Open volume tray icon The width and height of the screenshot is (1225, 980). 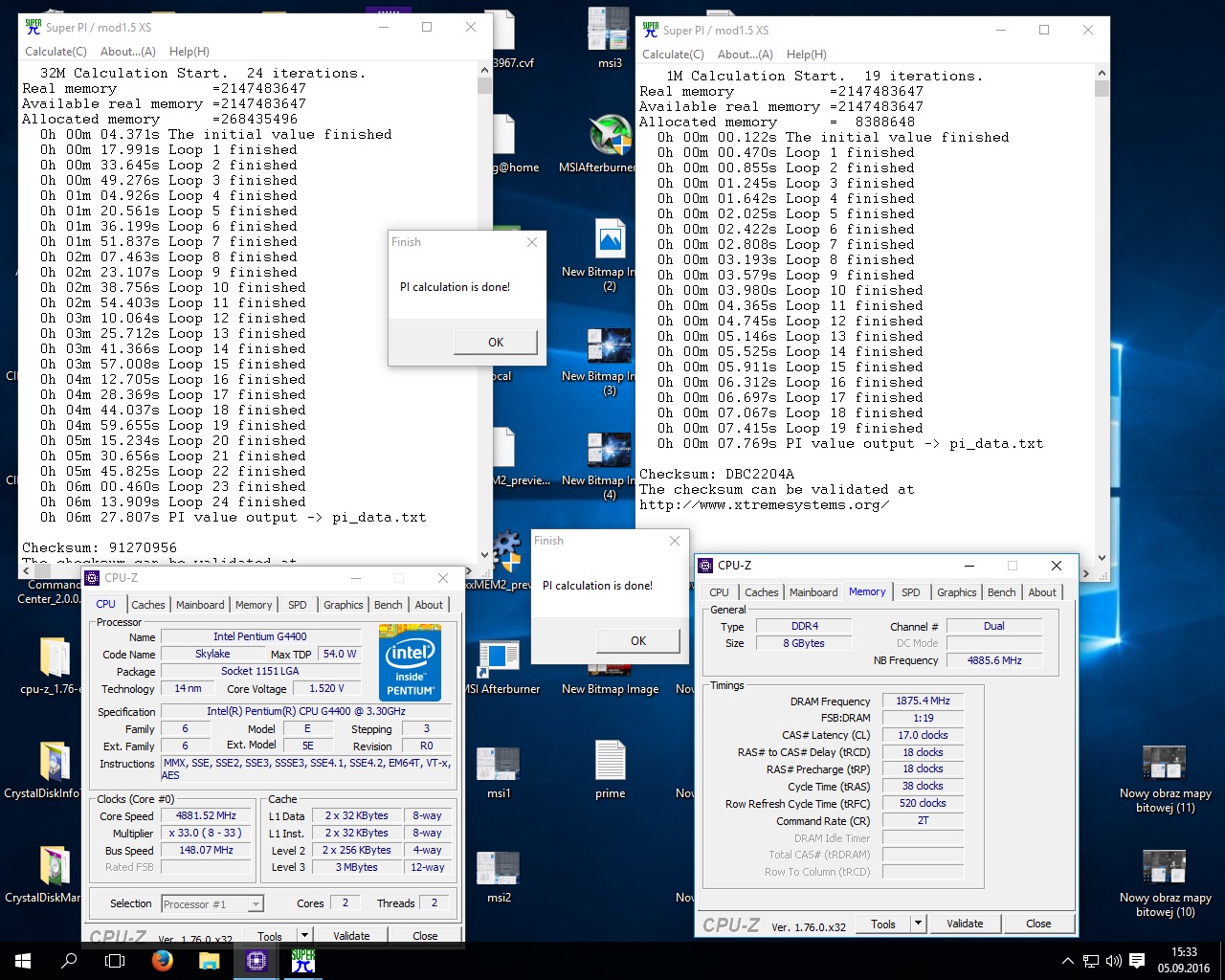pos(1113,961)
